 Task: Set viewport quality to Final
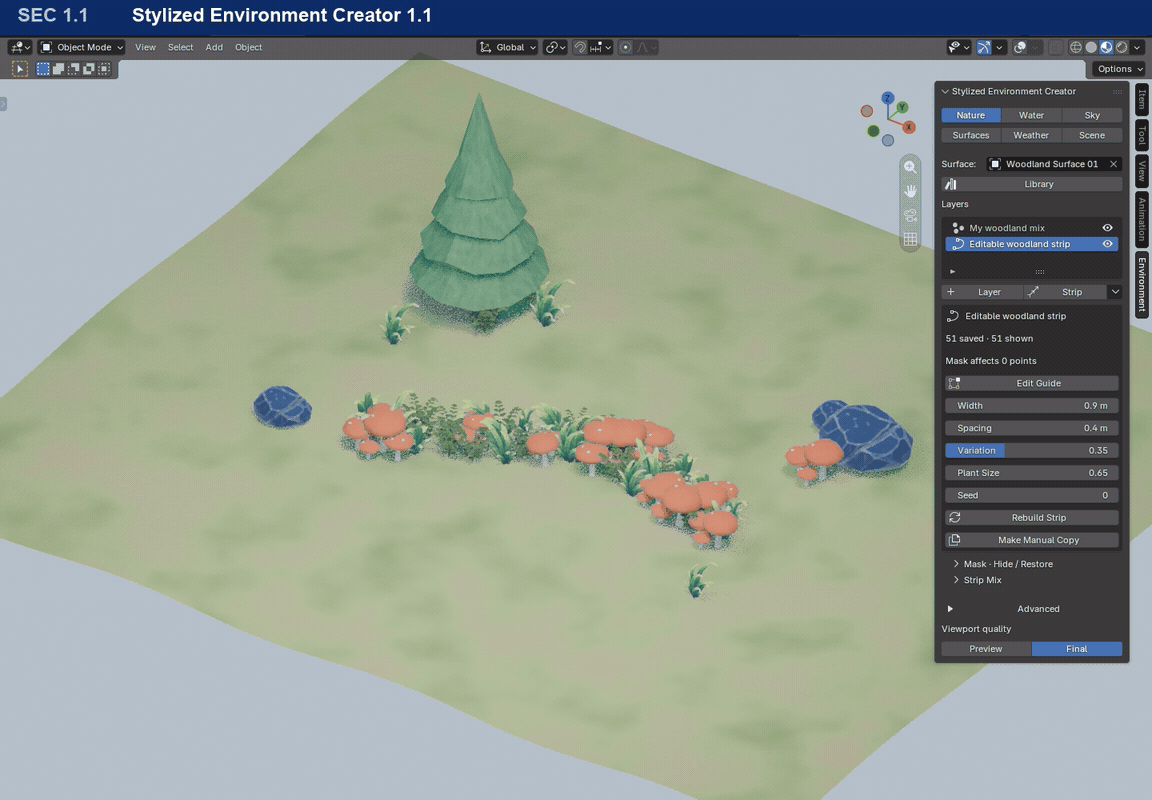point(1077,649)
